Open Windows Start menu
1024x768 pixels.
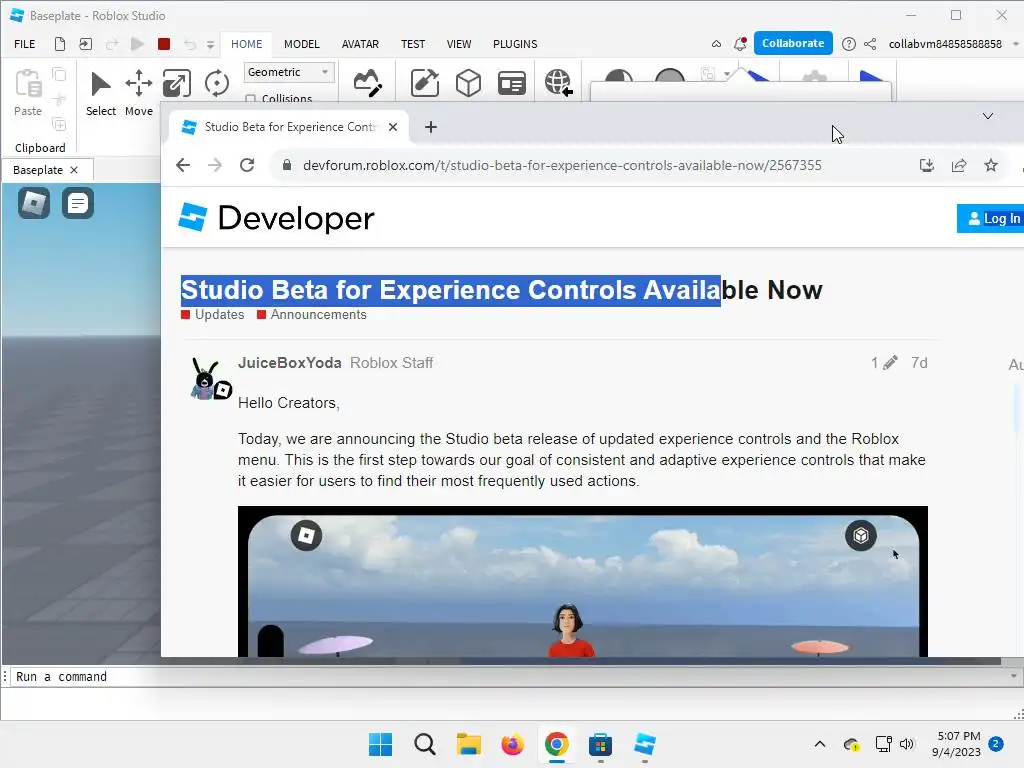coord(380,744)
